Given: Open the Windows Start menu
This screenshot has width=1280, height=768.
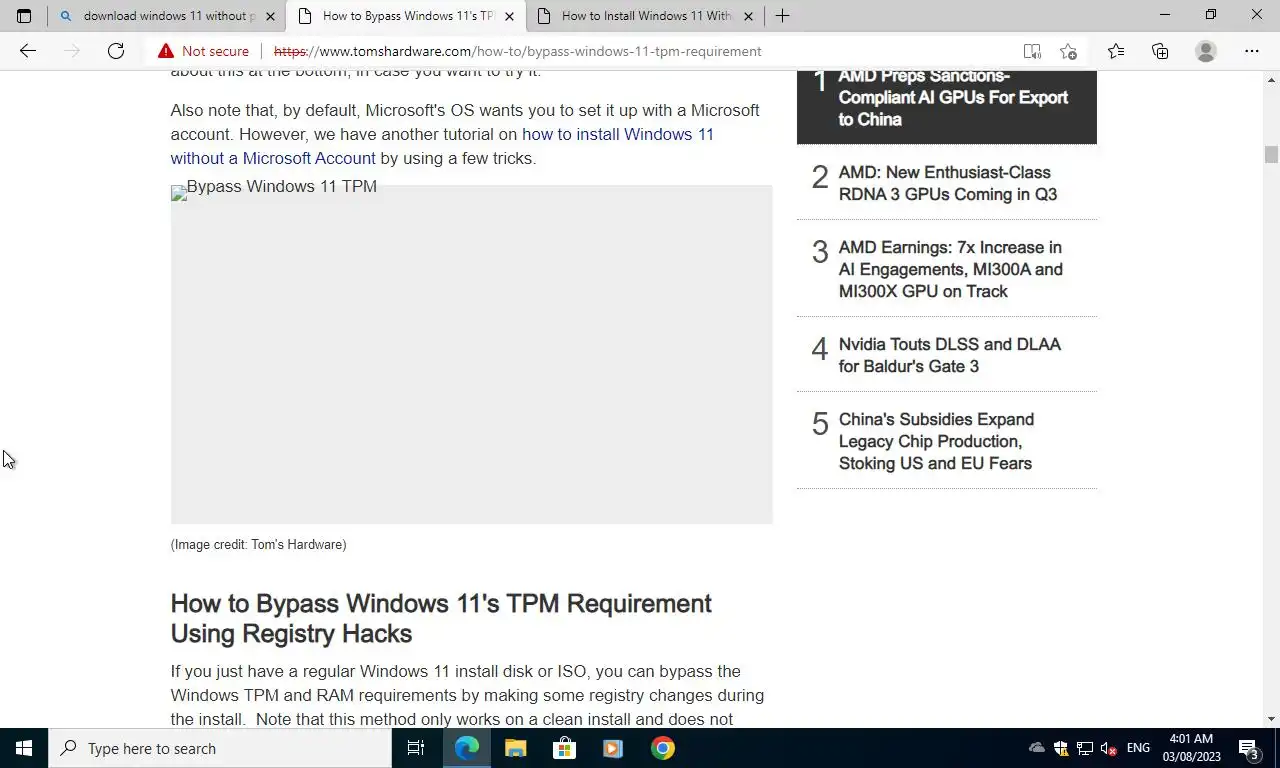Looking at the screenshot, I should coord(24,748).
